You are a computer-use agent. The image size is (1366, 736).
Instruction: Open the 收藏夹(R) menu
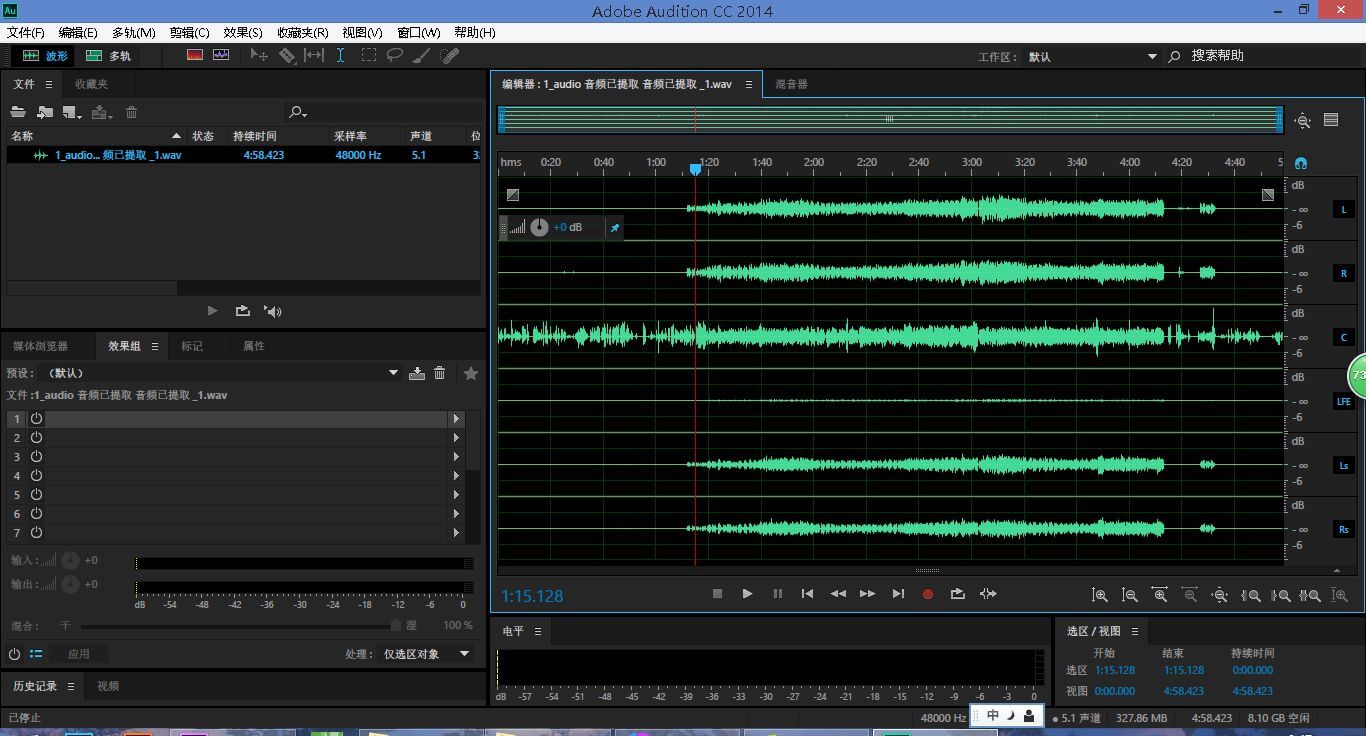pyautogui.click(x=303, y=33)
